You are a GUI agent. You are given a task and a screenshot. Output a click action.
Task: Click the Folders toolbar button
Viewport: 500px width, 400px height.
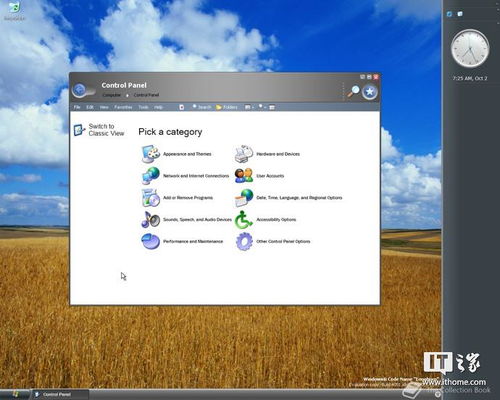[227, 107]
